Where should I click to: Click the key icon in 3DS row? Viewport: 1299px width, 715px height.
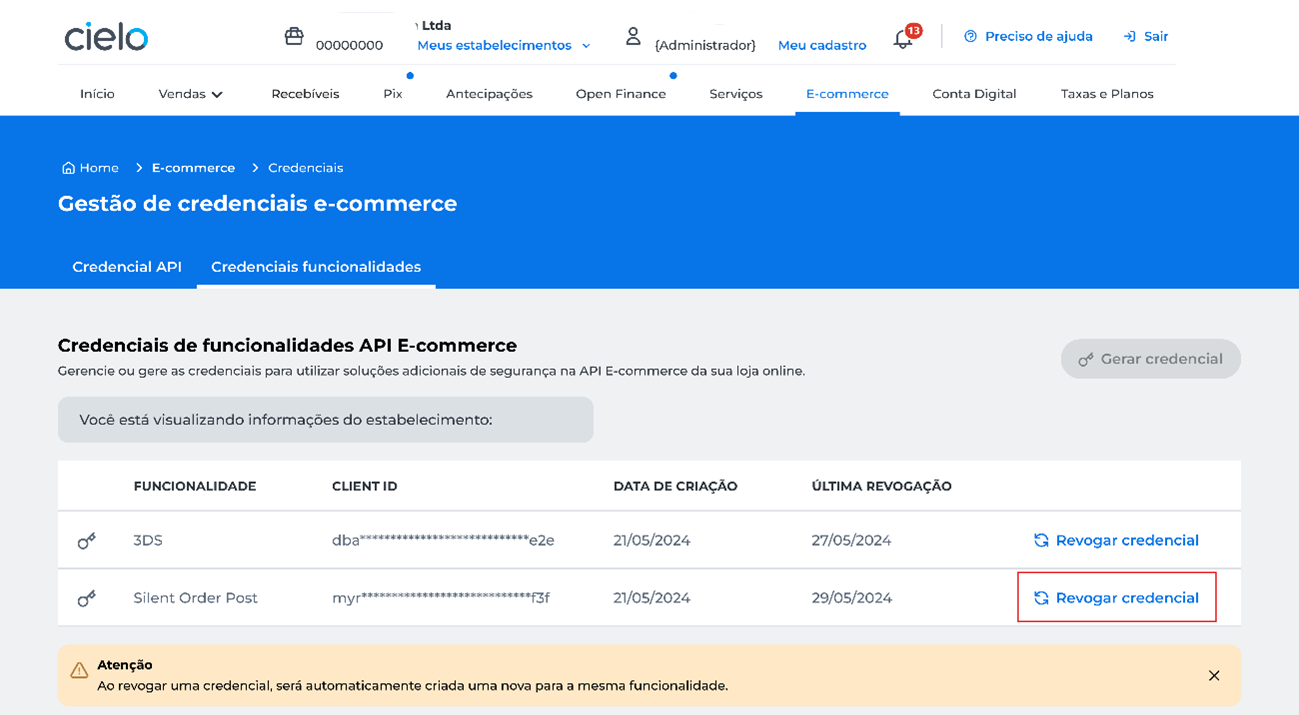(87, 541)
